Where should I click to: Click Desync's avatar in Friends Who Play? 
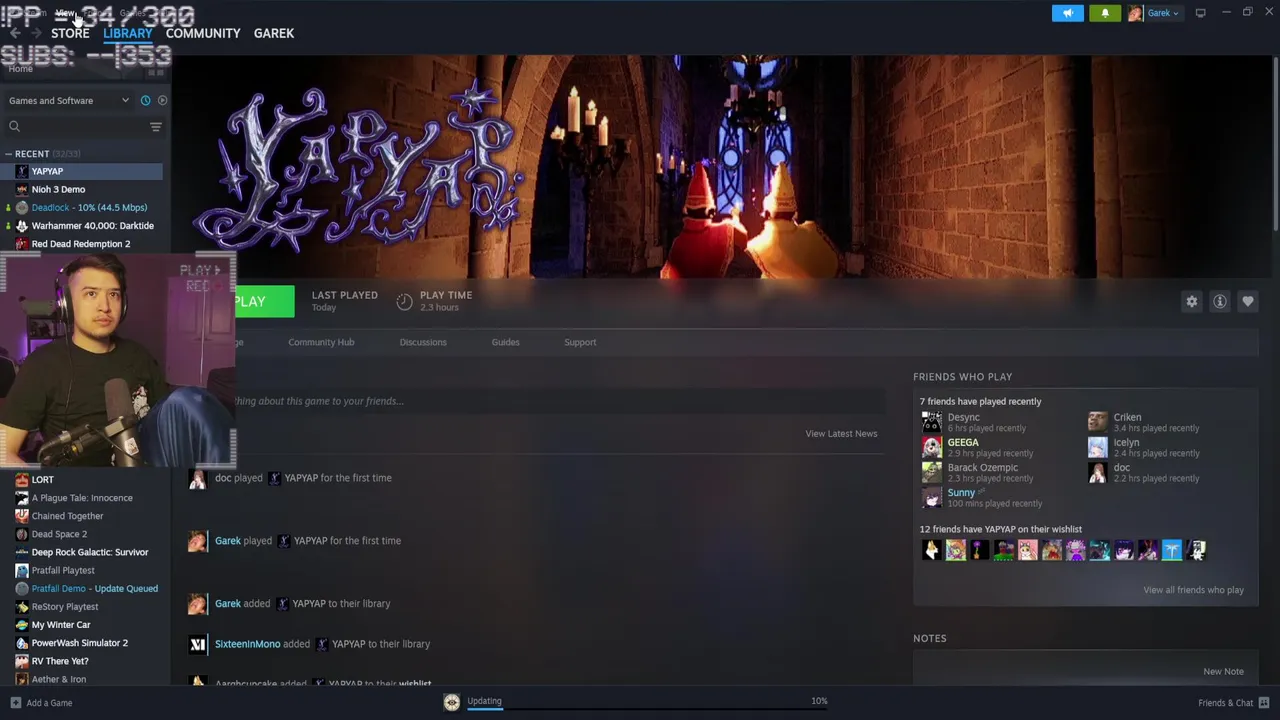coord(931,422)
